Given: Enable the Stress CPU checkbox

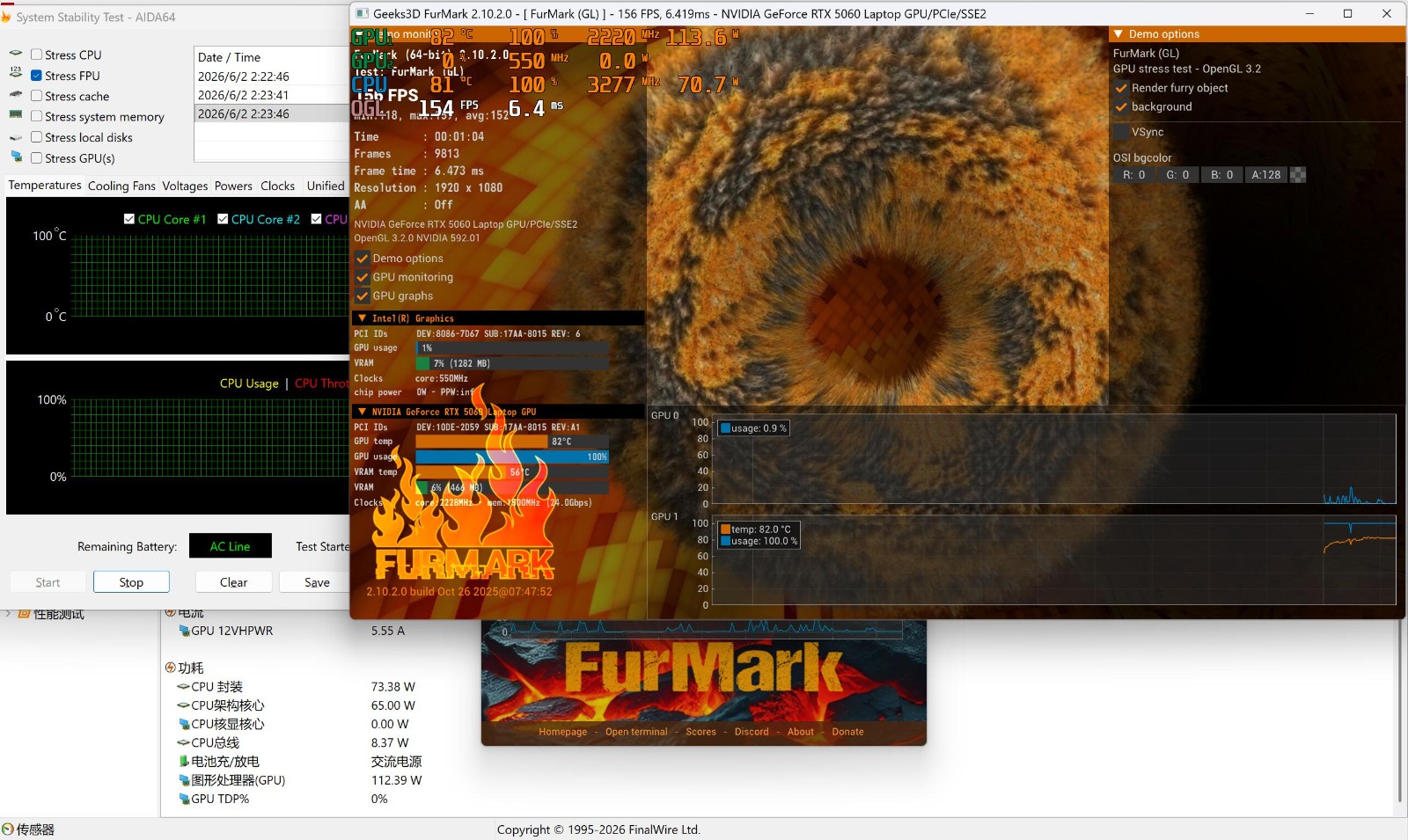Looking at the screenshot, I should pos(36,55).
